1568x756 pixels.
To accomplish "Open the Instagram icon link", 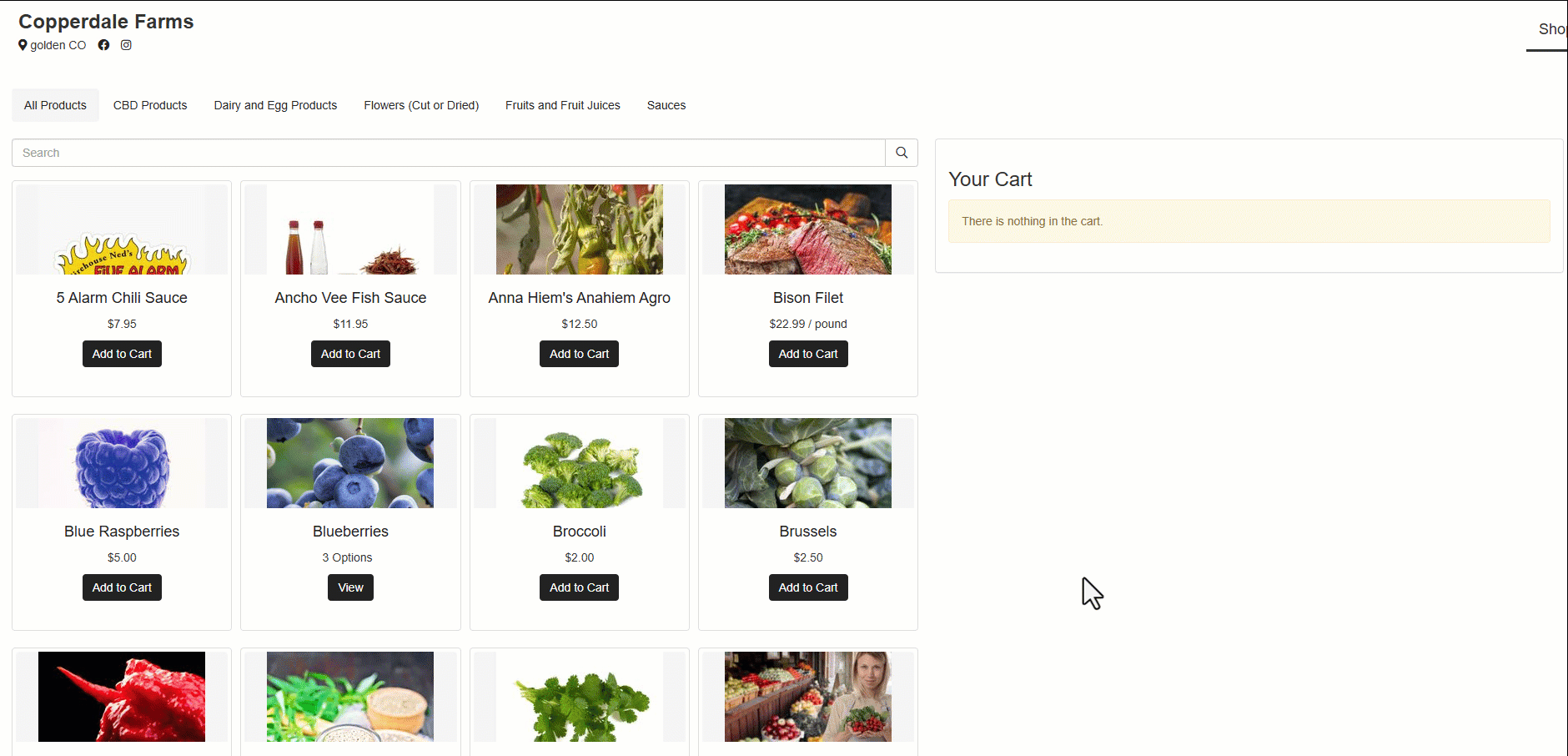I will (126, 45).
